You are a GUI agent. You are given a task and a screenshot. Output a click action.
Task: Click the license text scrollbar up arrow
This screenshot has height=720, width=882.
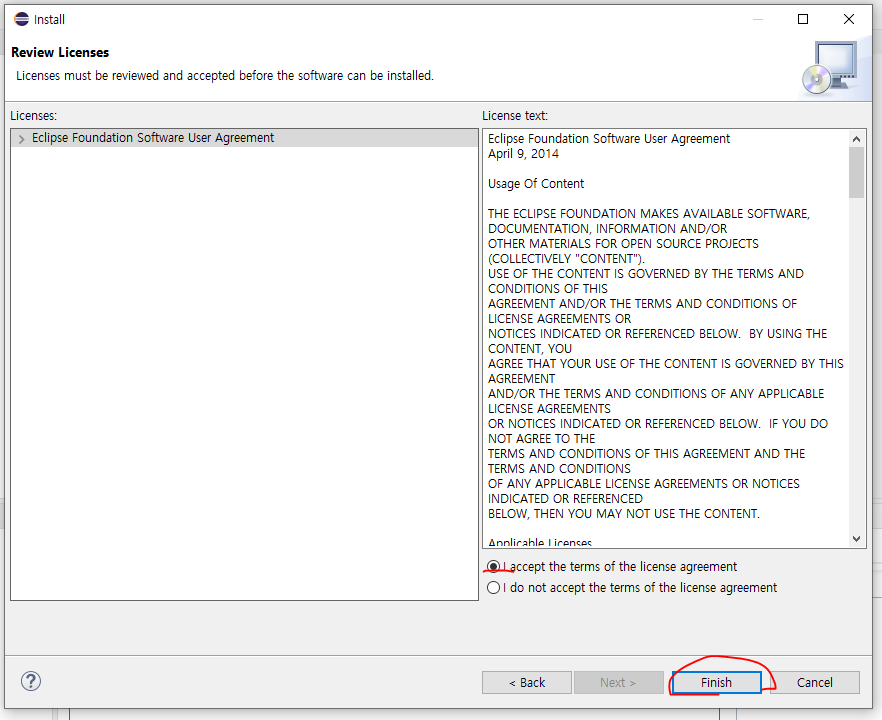(x=856, y=139)
